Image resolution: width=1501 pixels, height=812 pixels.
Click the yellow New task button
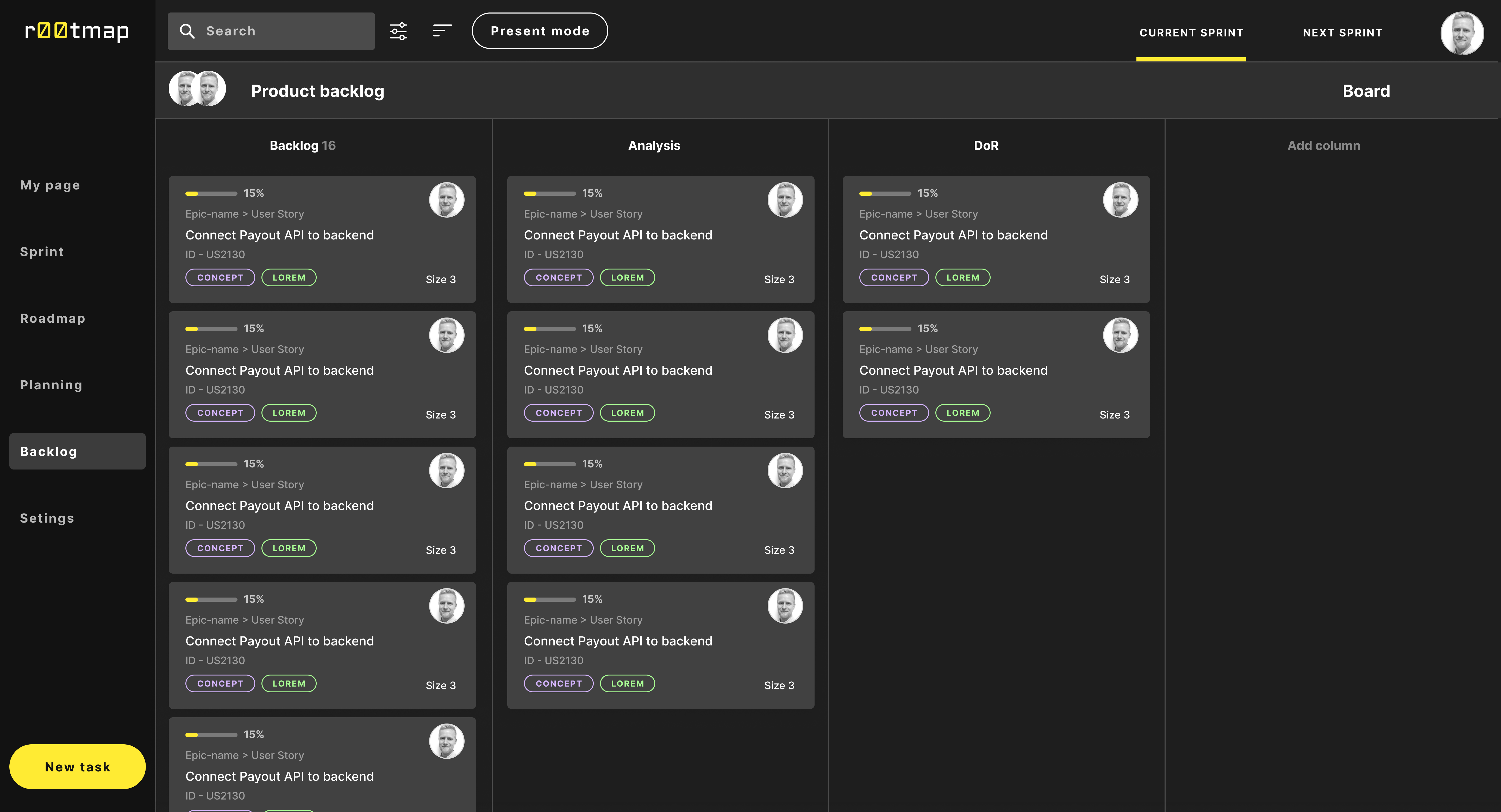point(78,766)
